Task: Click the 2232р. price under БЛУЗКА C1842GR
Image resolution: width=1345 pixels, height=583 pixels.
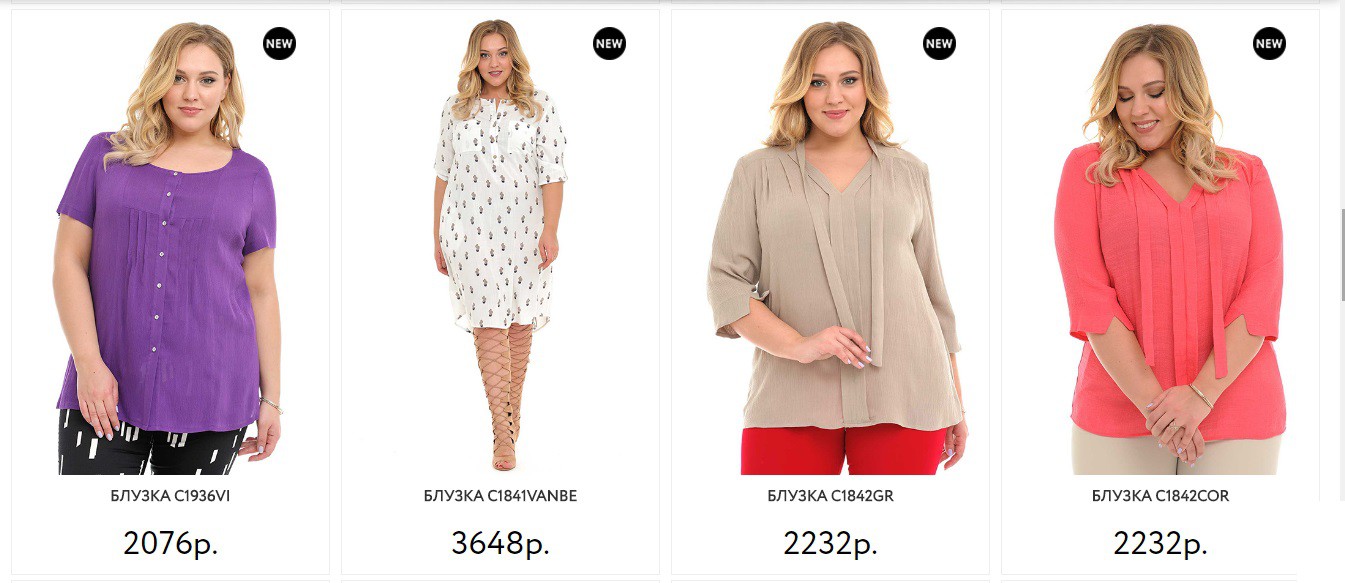Action: point(830,543)
